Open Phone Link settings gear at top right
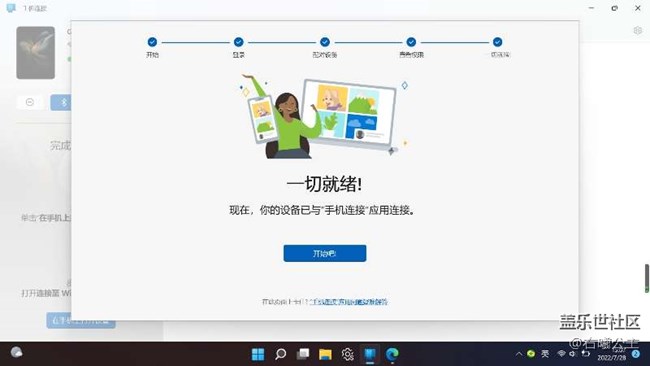This screenshot has height=366, width=650. 638,31
